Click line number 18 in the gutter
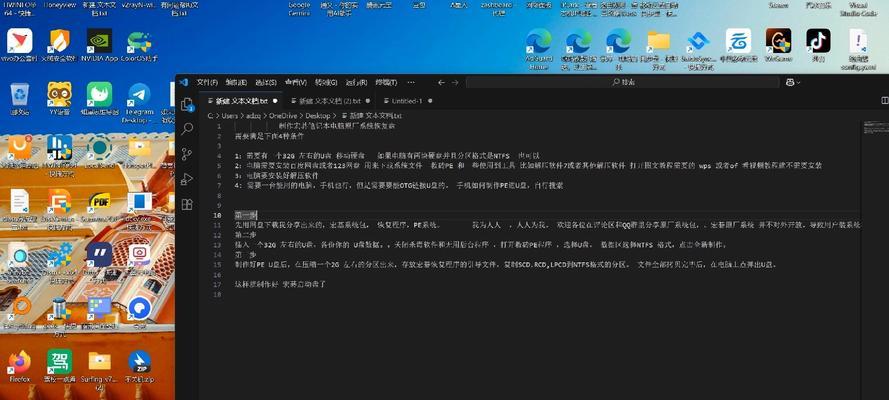Screen dimensions: 889x400 218,295
